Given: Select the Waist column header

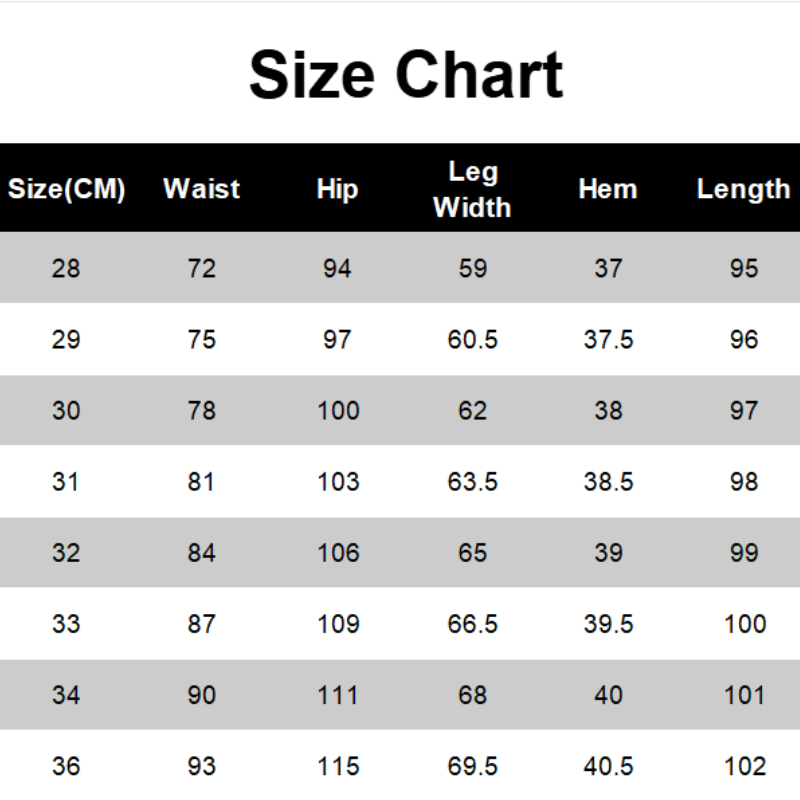Looking at the screenshot, I should click(202, 189).
